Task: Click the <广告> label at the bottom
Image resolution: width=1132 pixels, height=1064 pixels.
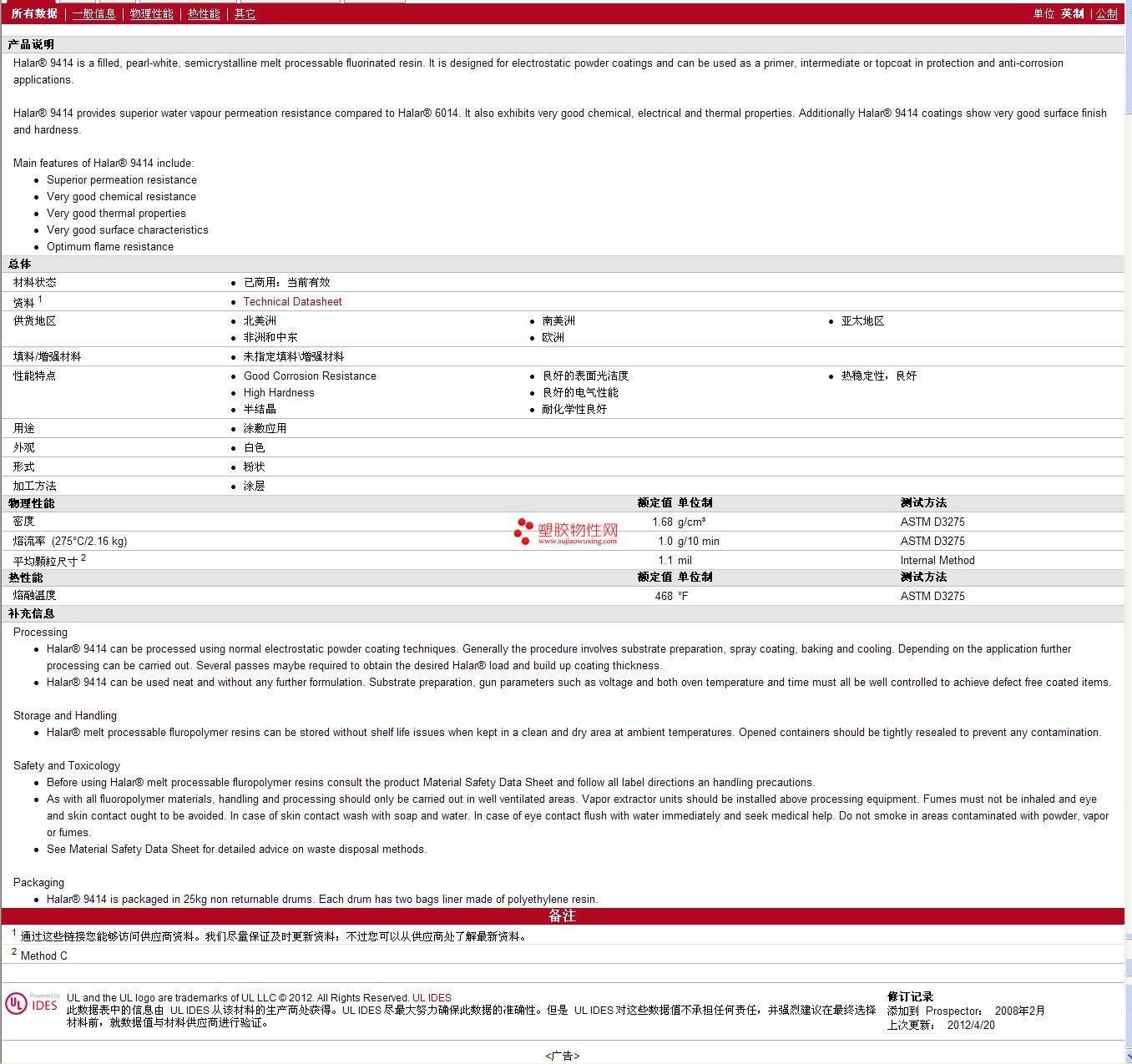Action: point(563,1056)
